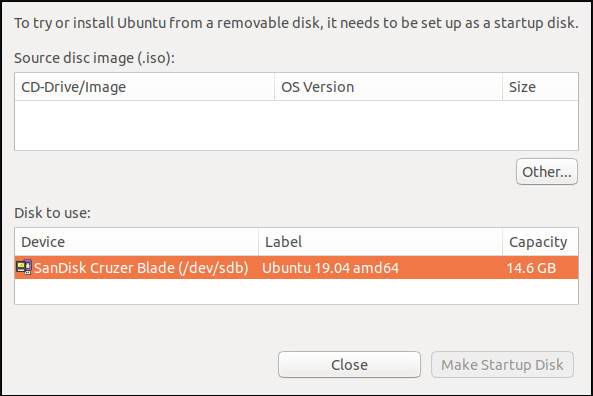Click the startup disk instruction text
The image size is (593, 396).
(x=296, y=23)
